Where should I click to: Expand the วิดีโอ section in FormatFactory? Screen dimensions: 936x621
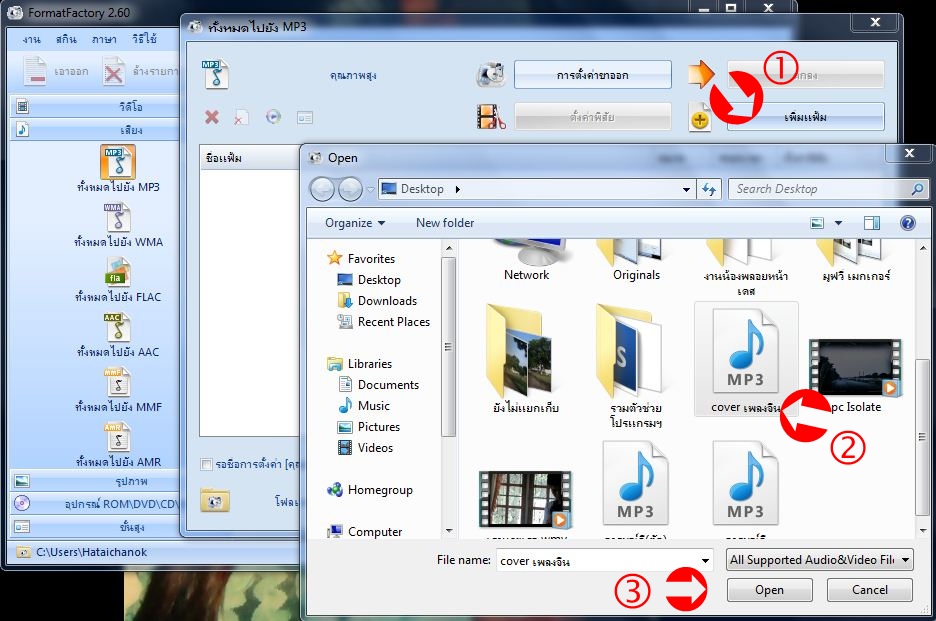click(94, 107)
